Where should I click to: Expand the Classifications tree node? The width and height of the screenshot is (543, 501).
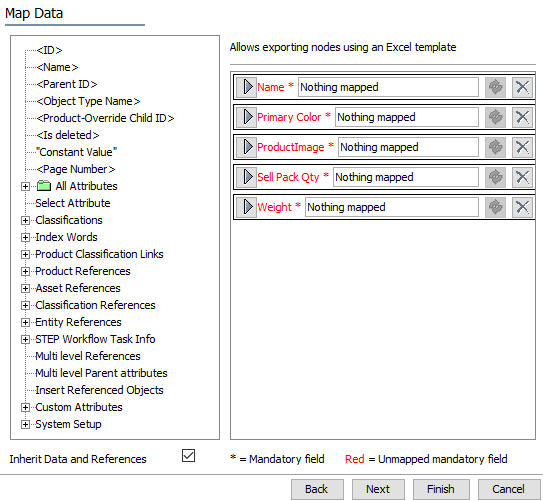click(x=25, y=220)
